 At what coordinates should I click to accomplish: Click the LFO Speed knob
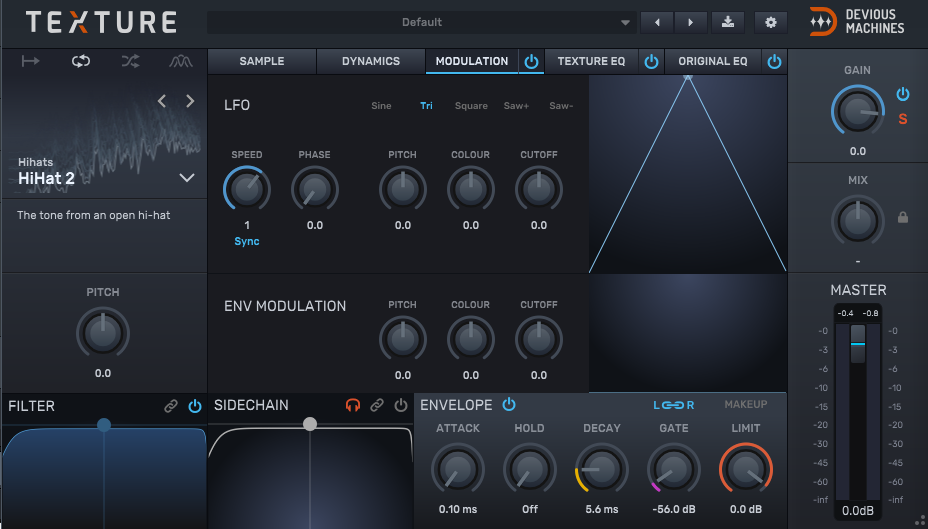click(247, 189)
